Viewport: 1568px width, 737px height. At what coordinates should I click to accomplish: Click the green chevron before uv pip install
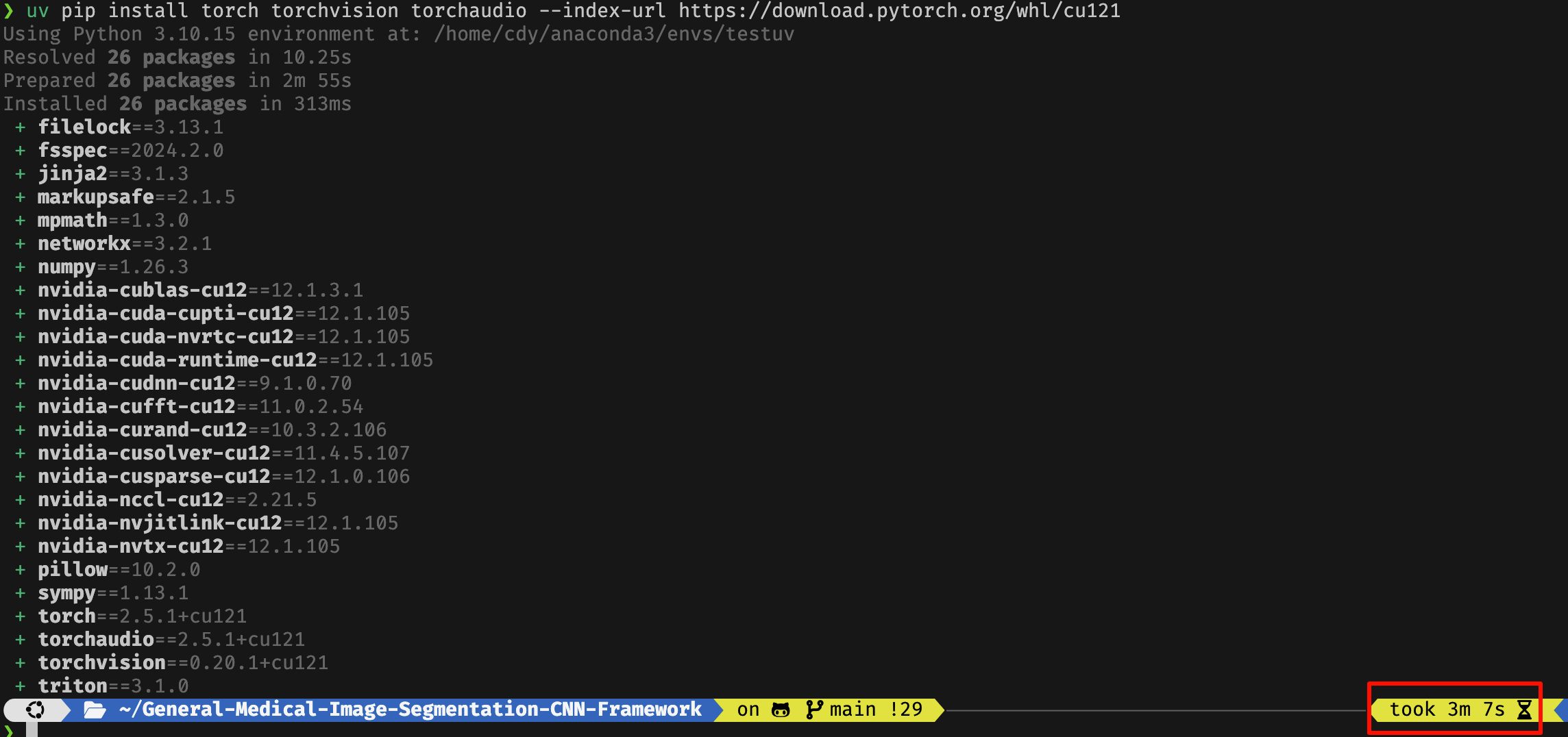pos(9,11)
